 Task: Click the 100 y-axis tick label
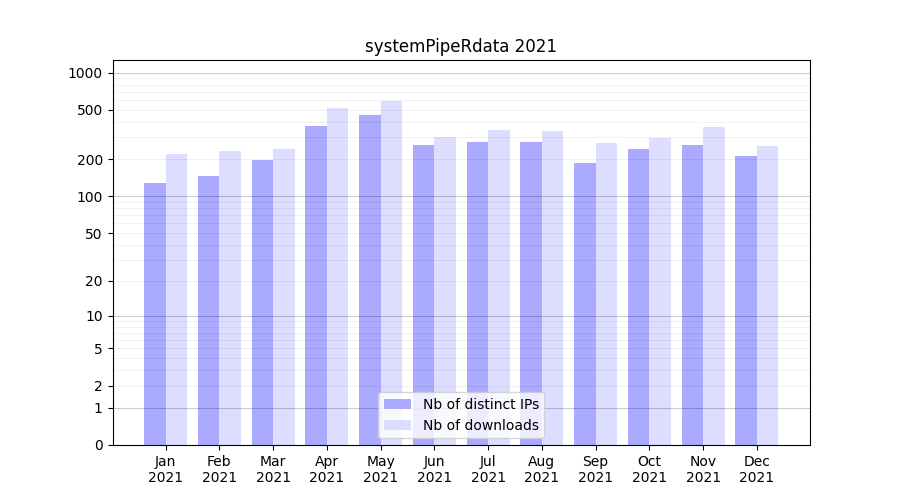(x=89, y=197)
